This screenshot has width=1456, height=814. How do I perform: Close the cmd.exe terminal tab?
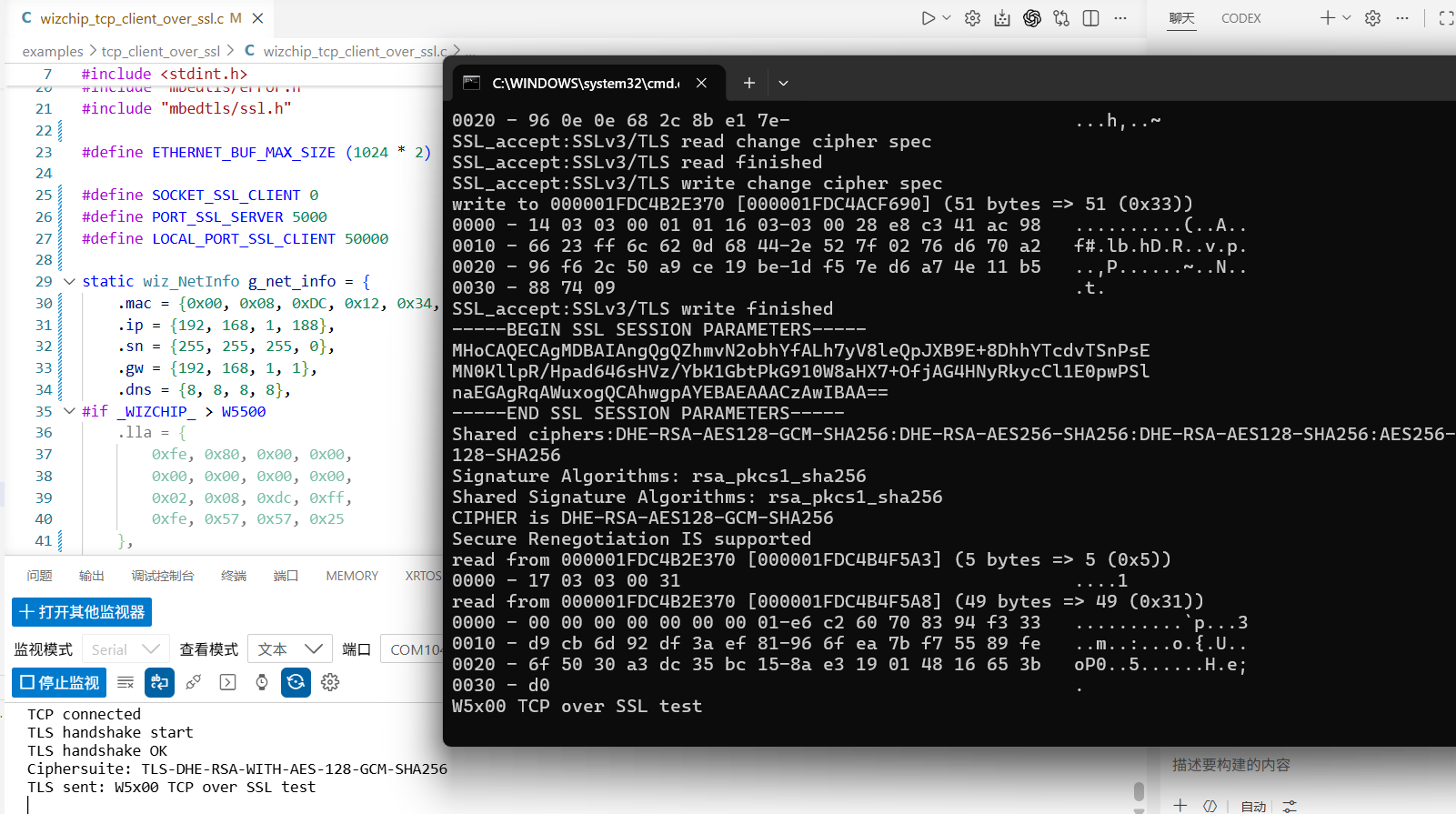(x=701, y=83)
